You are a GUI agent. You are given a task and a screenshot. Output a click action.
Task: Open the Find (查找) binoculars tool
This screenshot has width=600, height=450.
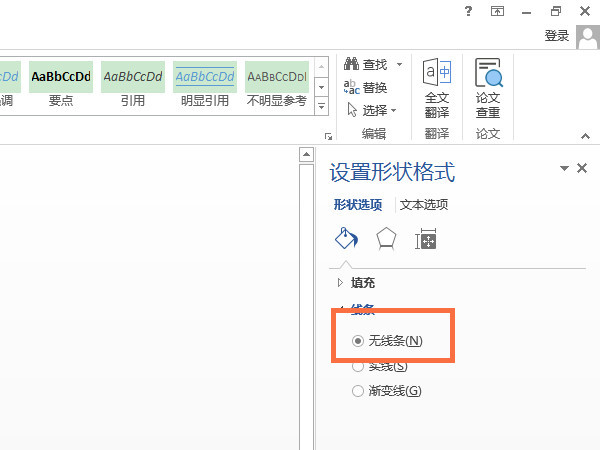coord(365,64)
